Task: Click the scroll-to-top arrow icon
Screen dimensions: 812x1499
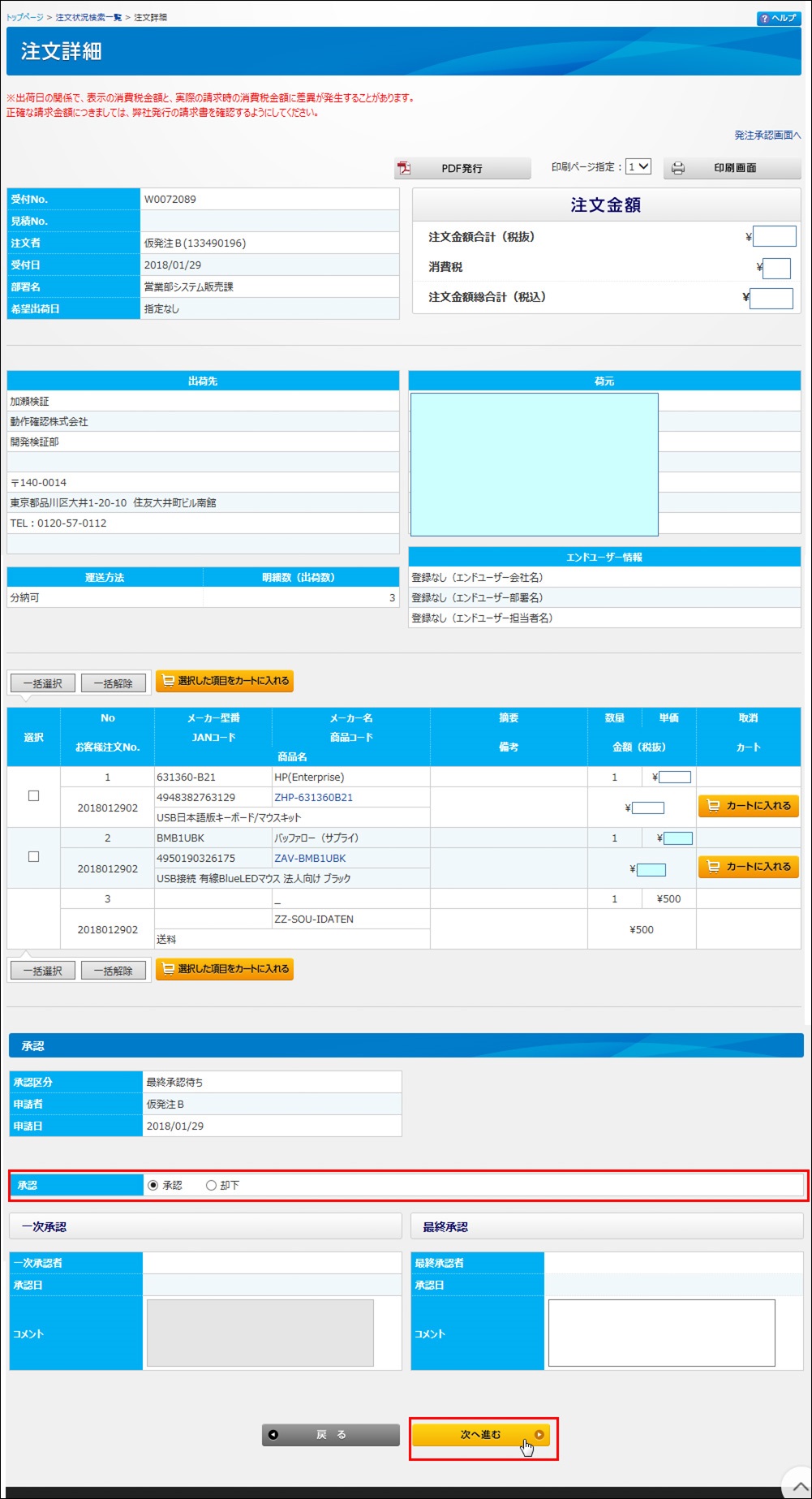Action: [799, 1485]
